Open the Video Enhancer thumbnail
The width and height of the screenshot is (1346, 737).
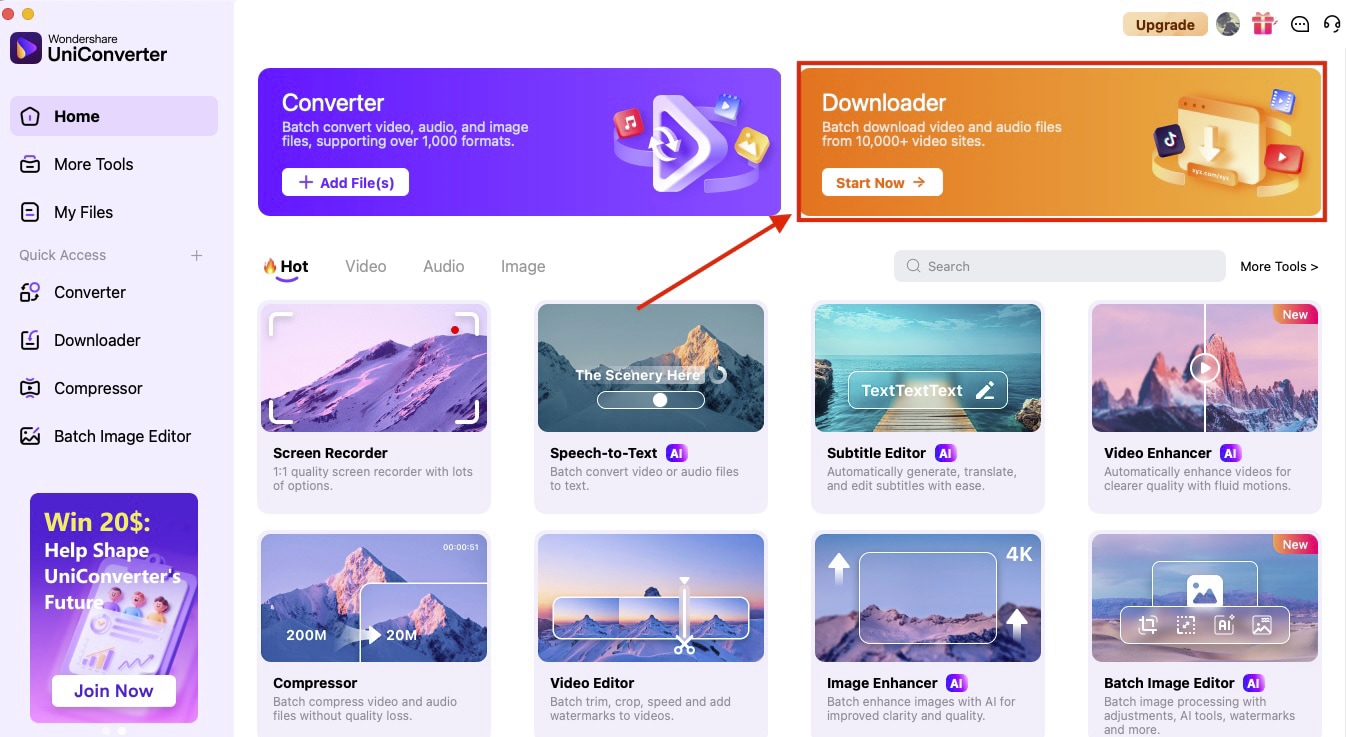[1205, 368]
